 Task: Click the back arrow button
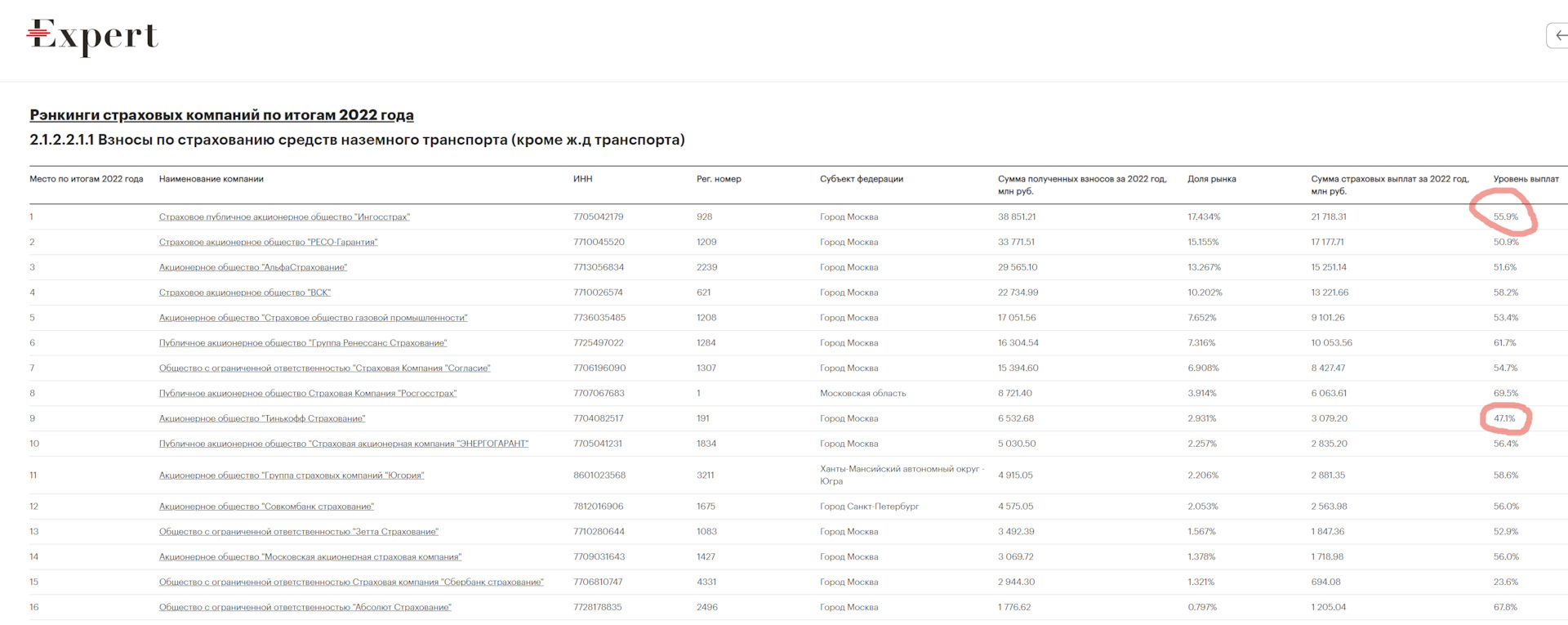click(1558, 35)
